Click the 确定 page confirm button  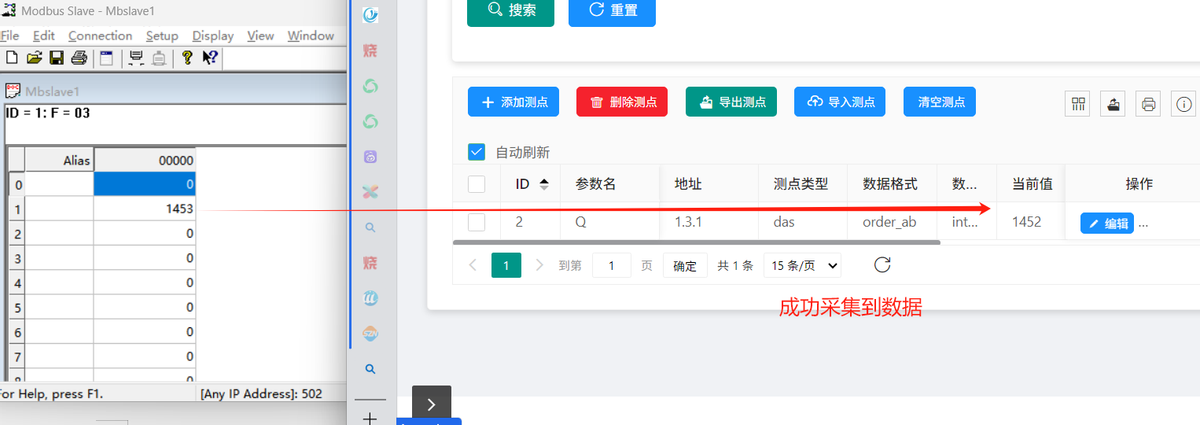(685, 266)
